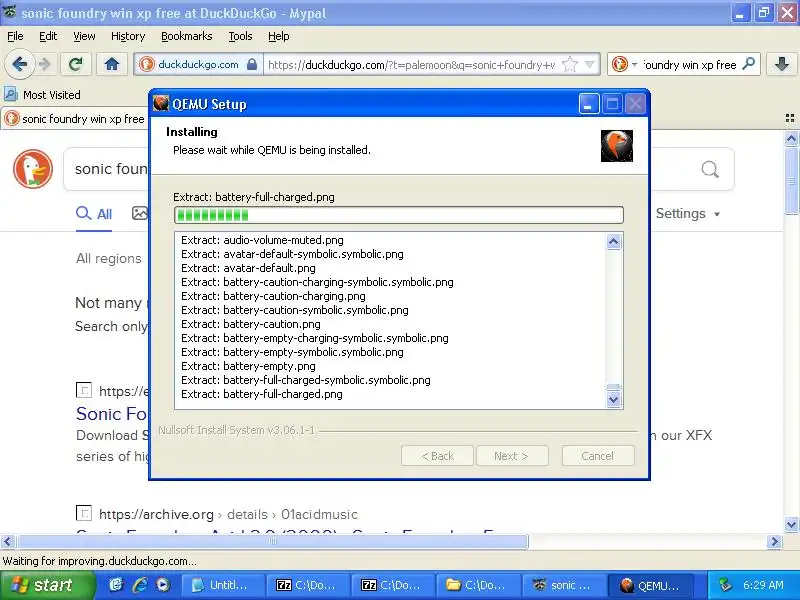Open the File menu
800x600 pixels.
[x=15, y=36]
